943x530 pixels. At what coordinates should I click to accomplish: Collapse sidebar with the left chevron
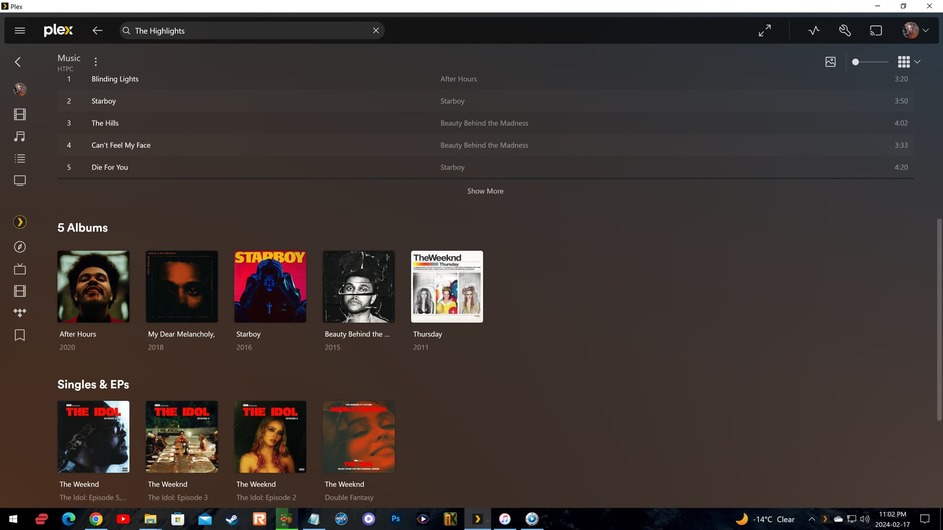pyautogui.click(x=18, y=62)
